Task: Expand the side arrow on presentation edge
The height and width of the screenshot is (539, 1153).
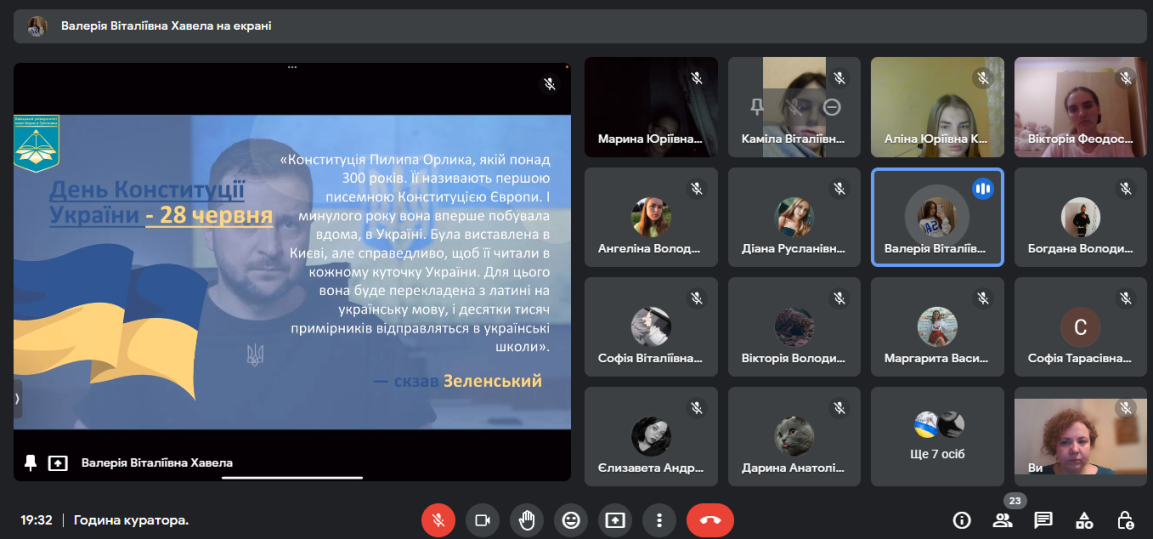Action: [18, 397]
